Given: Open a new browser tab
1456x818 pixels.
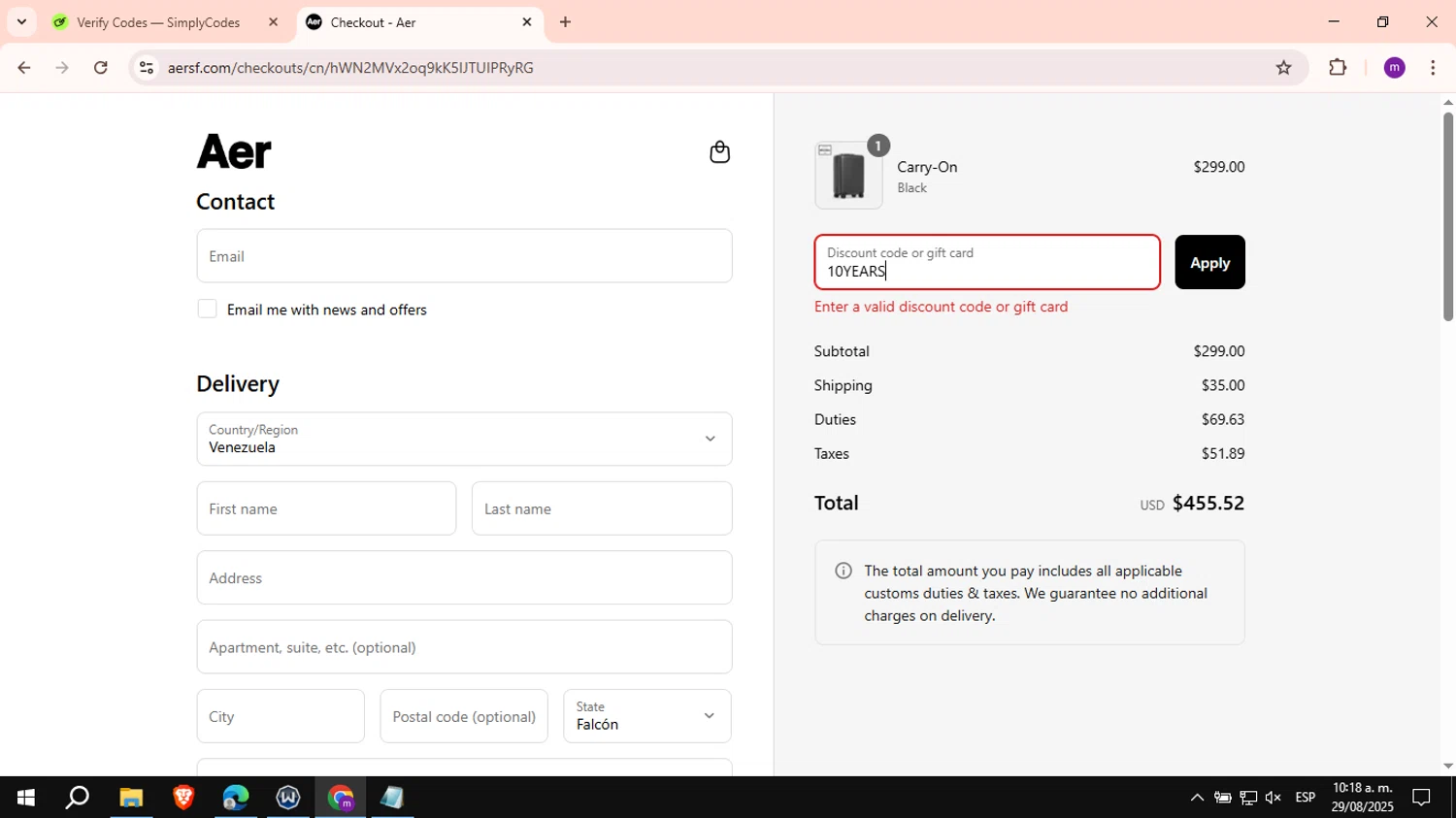Looking at the screenshot, I should (565, 22).
